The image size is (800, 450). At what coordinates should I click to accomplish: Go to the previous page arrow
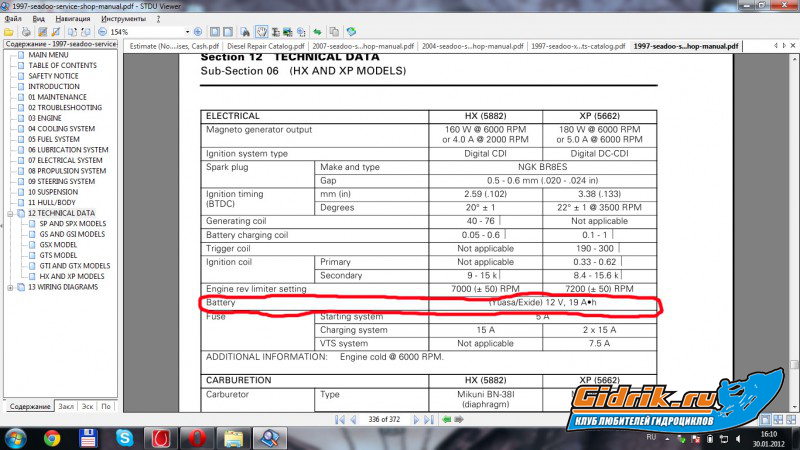tap(353, 420)
